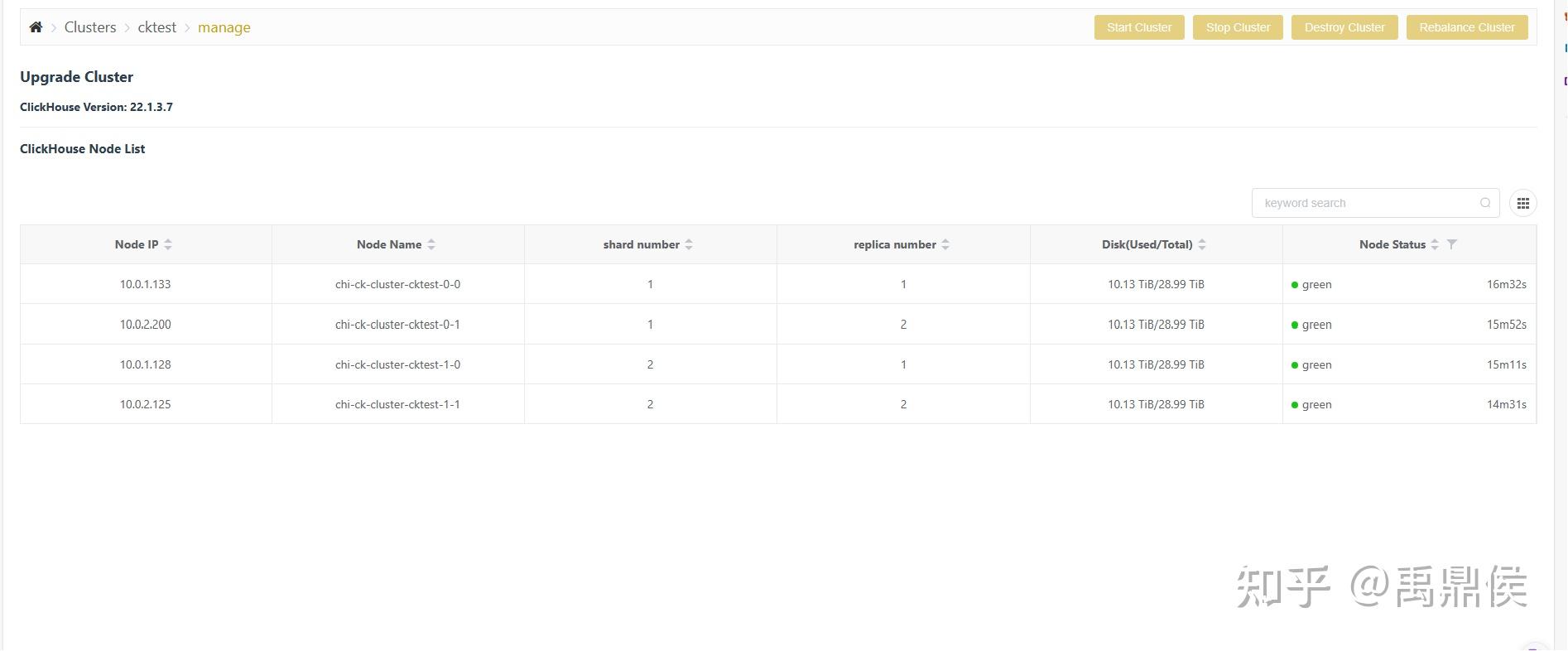
Task: Sort by shard number column
Action: pos(689,244)
